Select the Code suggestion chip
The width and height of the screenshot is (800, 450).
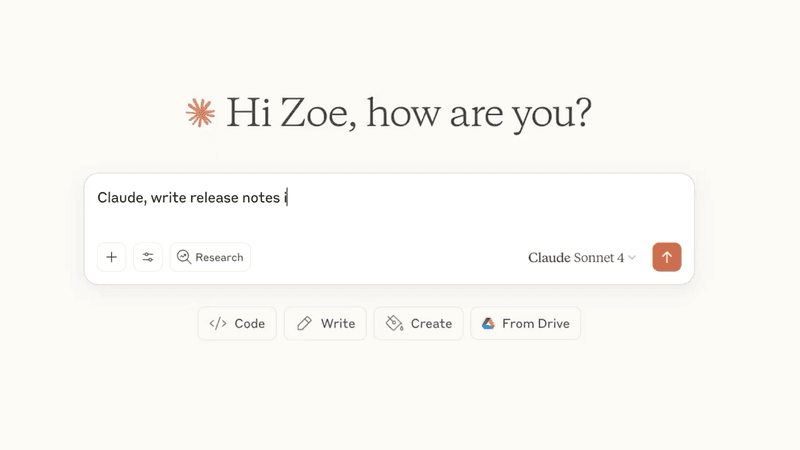pyautogui.click(x=237, y=323)
